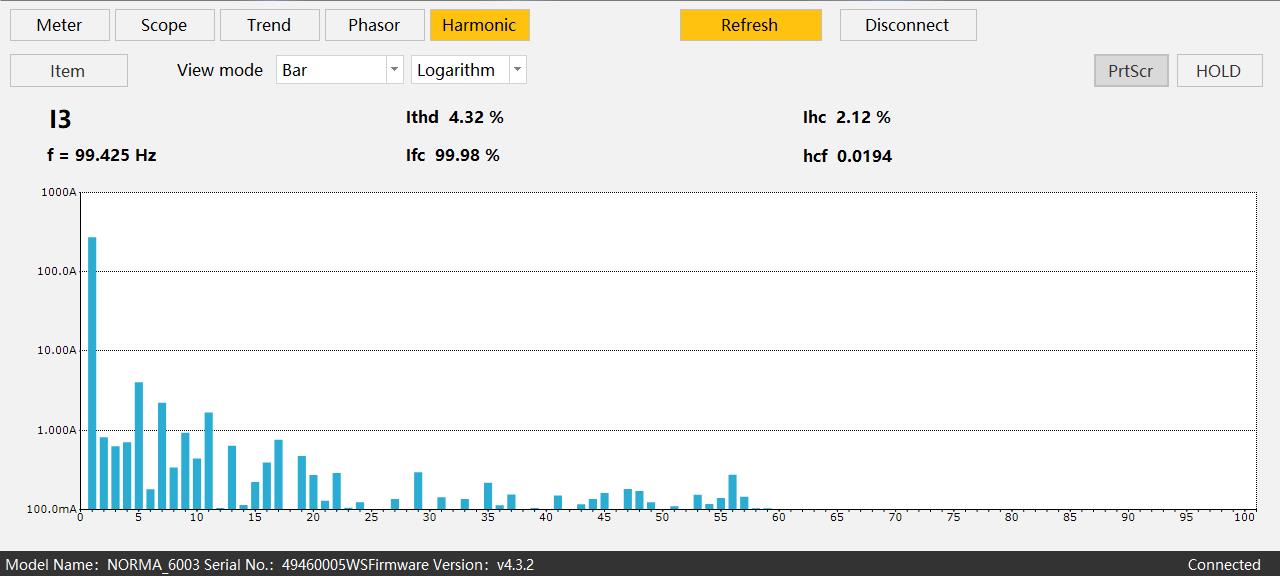Viewport: 1280px width, 576px height.
Task: Select the Trend tab
Action: (269, 25)
